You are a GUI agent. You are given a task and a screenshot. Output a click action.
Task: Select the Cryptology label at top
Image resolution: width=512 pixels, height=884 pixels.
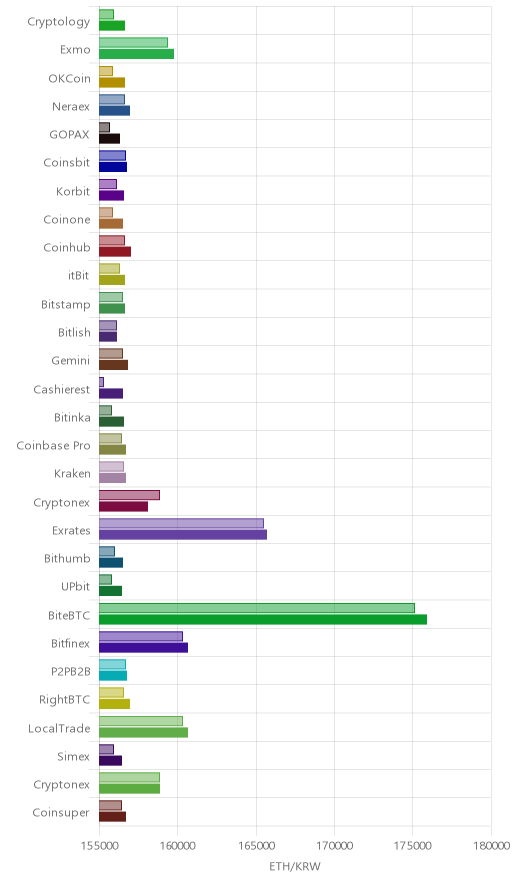click(59, 21)
